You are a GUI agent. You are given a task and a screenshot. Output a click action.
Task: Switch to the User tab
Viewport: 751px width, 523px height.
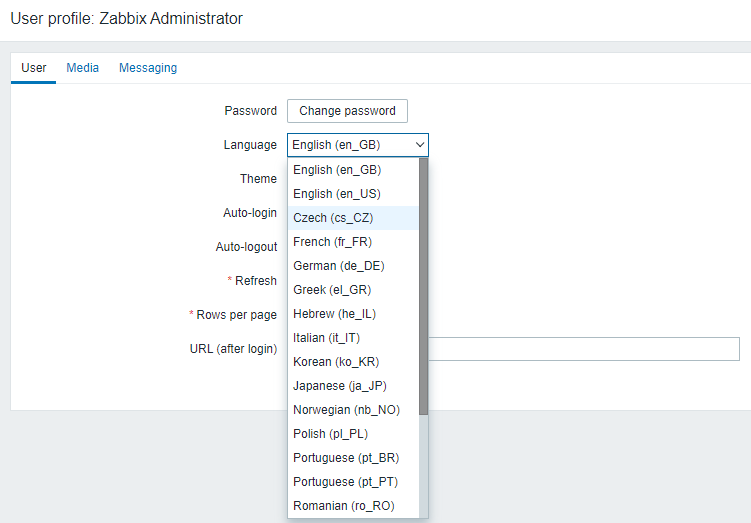pos(34,68)
